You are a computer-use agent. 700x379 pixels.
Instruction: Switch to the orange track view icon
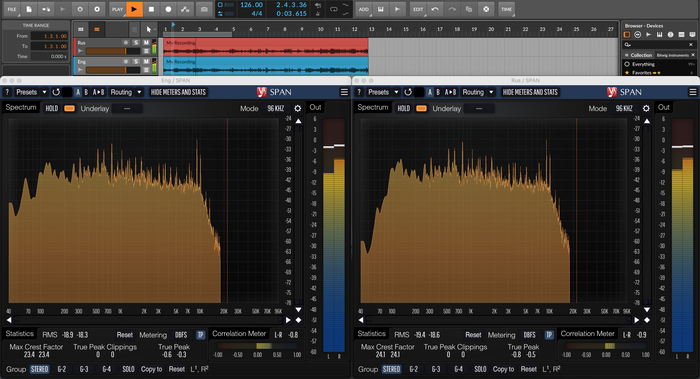coord(96,29)
